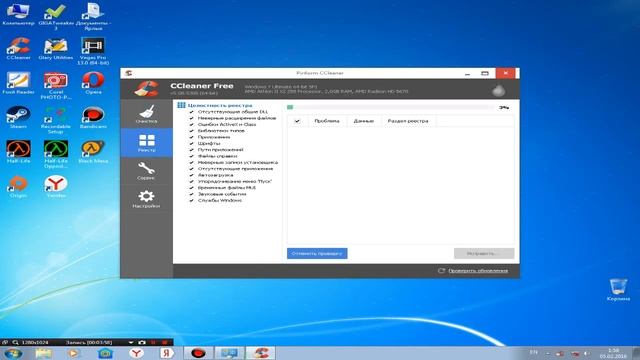Uncheck Отсутствующие общие DLL option
Screen dimensions: 640x360
tap(191, 112)
